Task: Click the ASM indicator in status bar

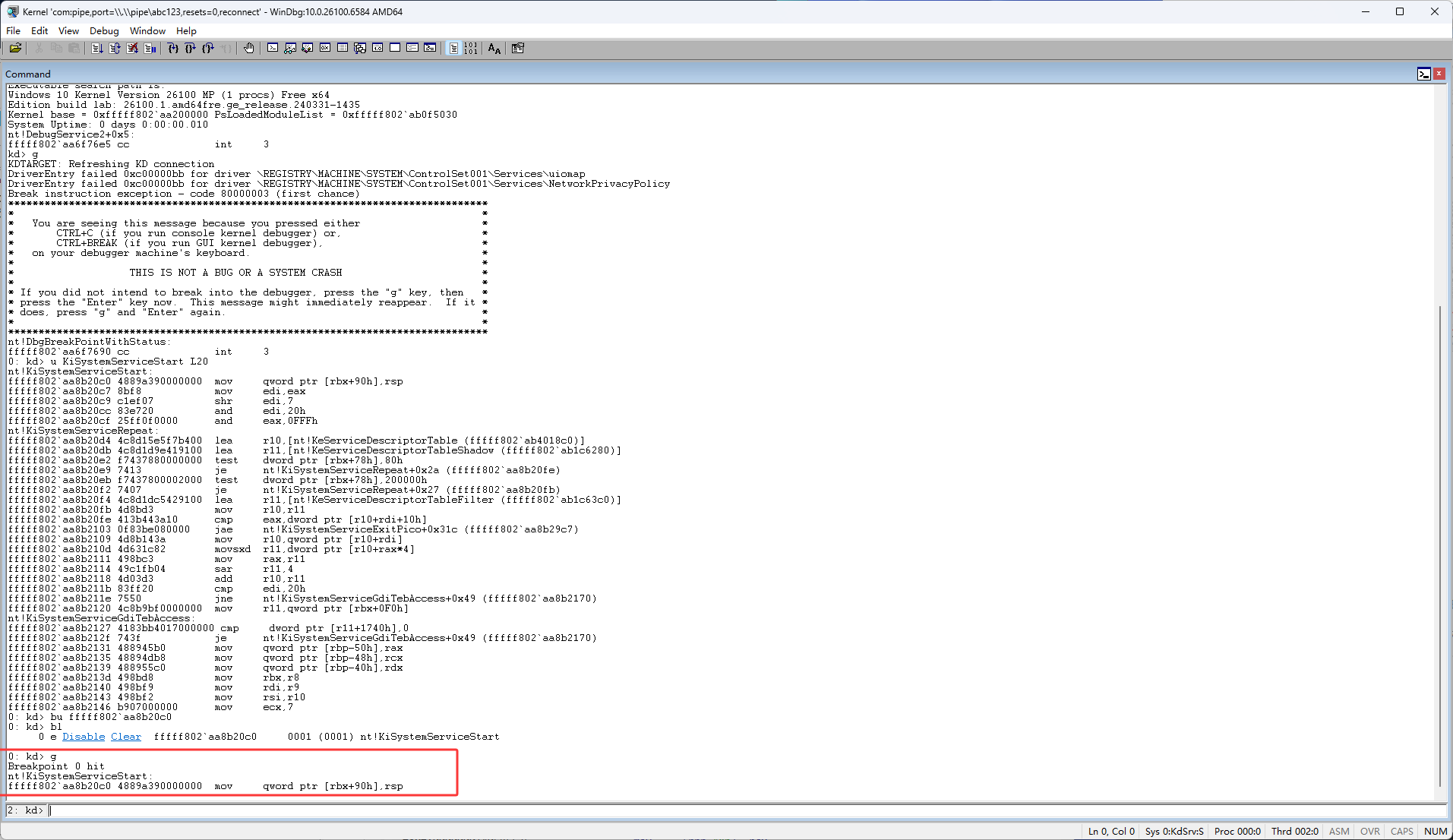Action: coord(1339,831)
